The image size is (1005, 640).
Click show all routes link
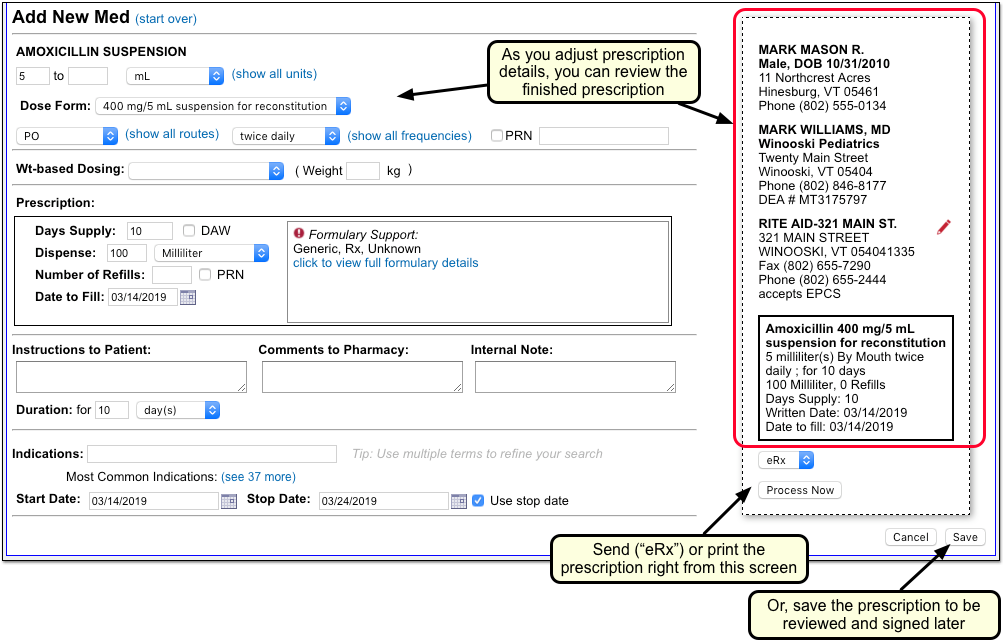172,134
